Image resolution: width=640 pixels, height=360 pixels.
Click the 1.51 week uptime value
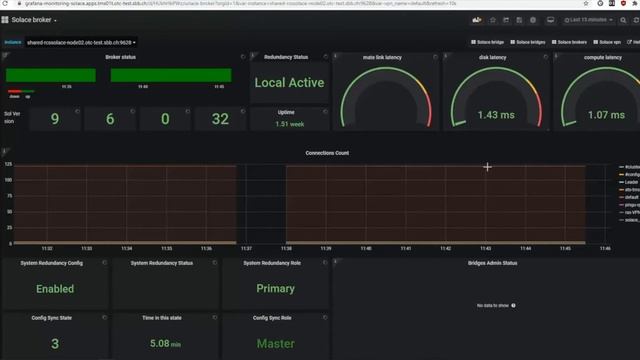[289, 124]
